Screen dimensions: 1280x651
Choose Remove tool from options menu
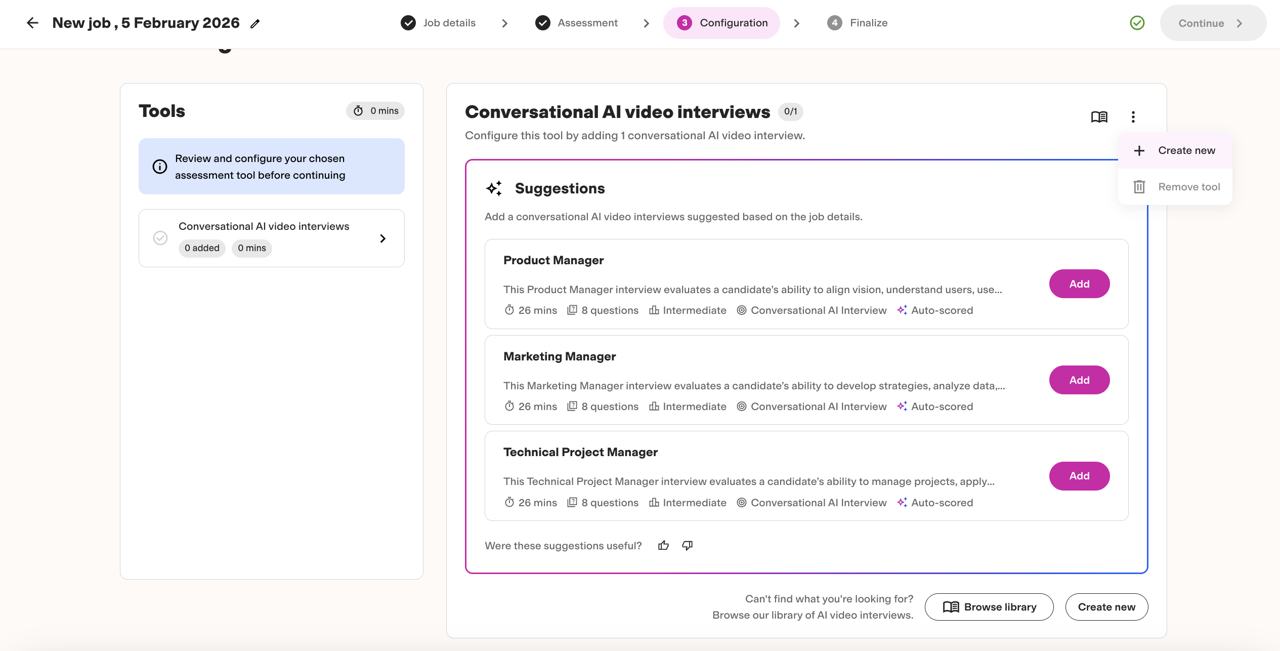(1175, 187)
